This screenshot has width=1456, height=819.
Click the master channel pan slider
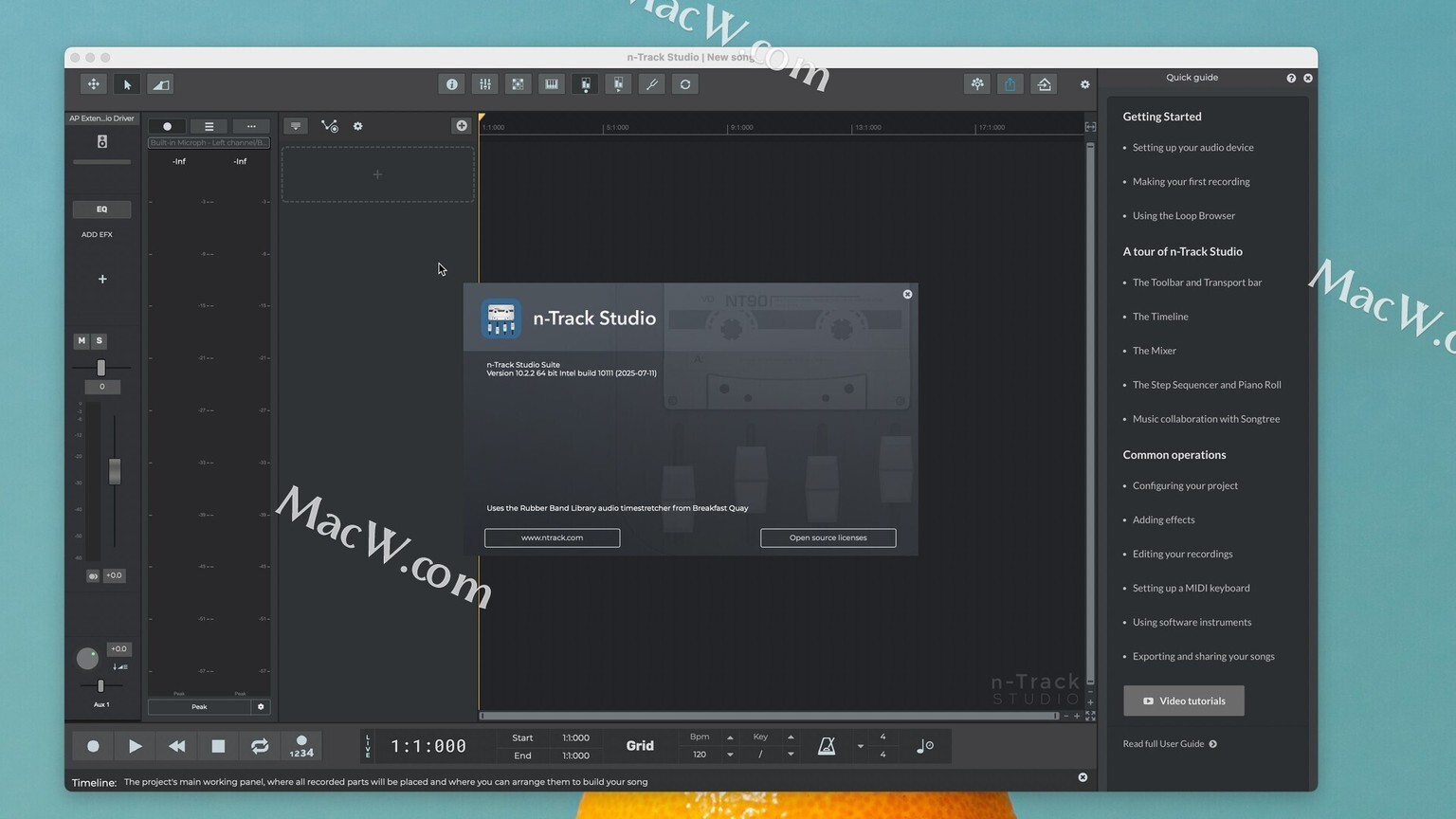[x=101, y=368]
